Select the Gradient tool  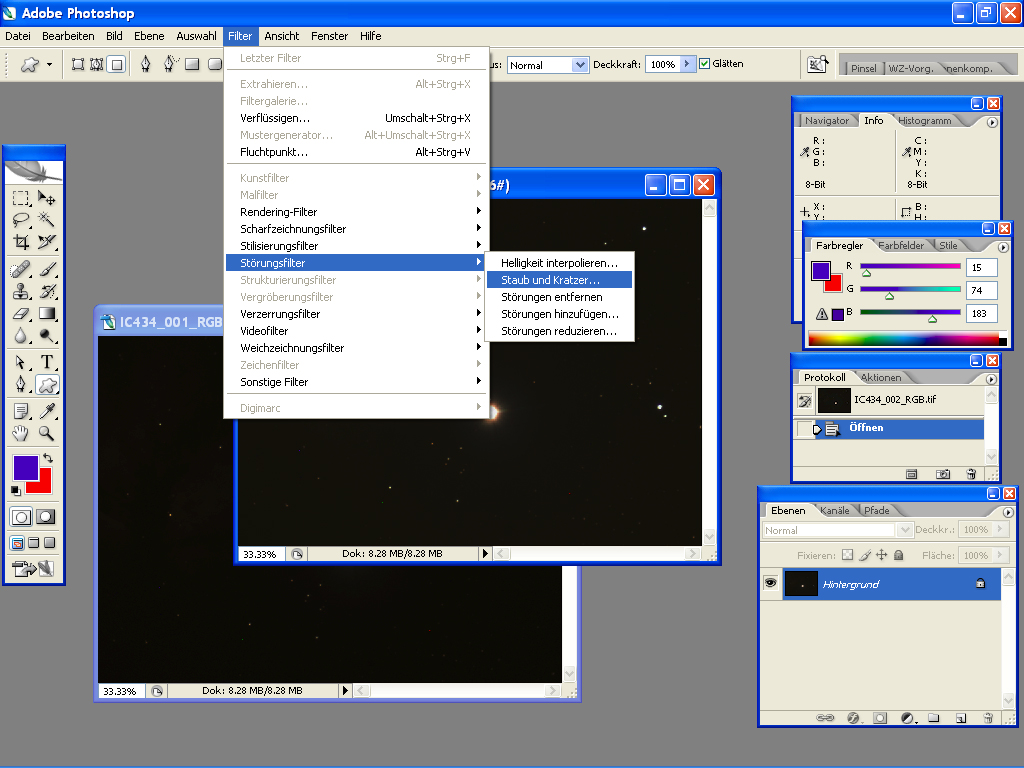click(x=46, y=313)
